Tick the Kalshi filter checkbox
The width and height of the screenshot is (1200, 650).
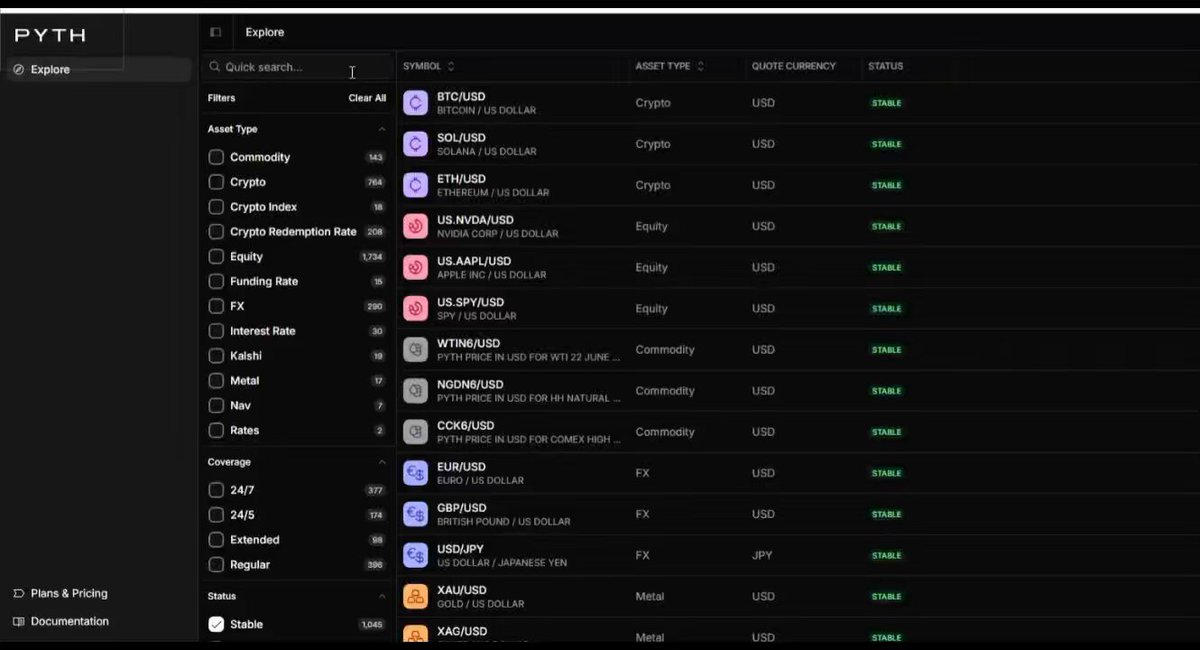click(216, 356)
